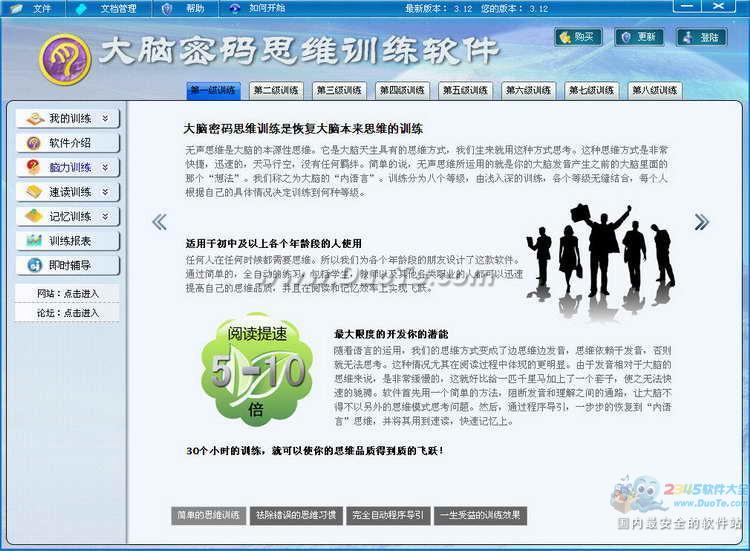Switch to 第八级训练 tab

coord(655,91)
